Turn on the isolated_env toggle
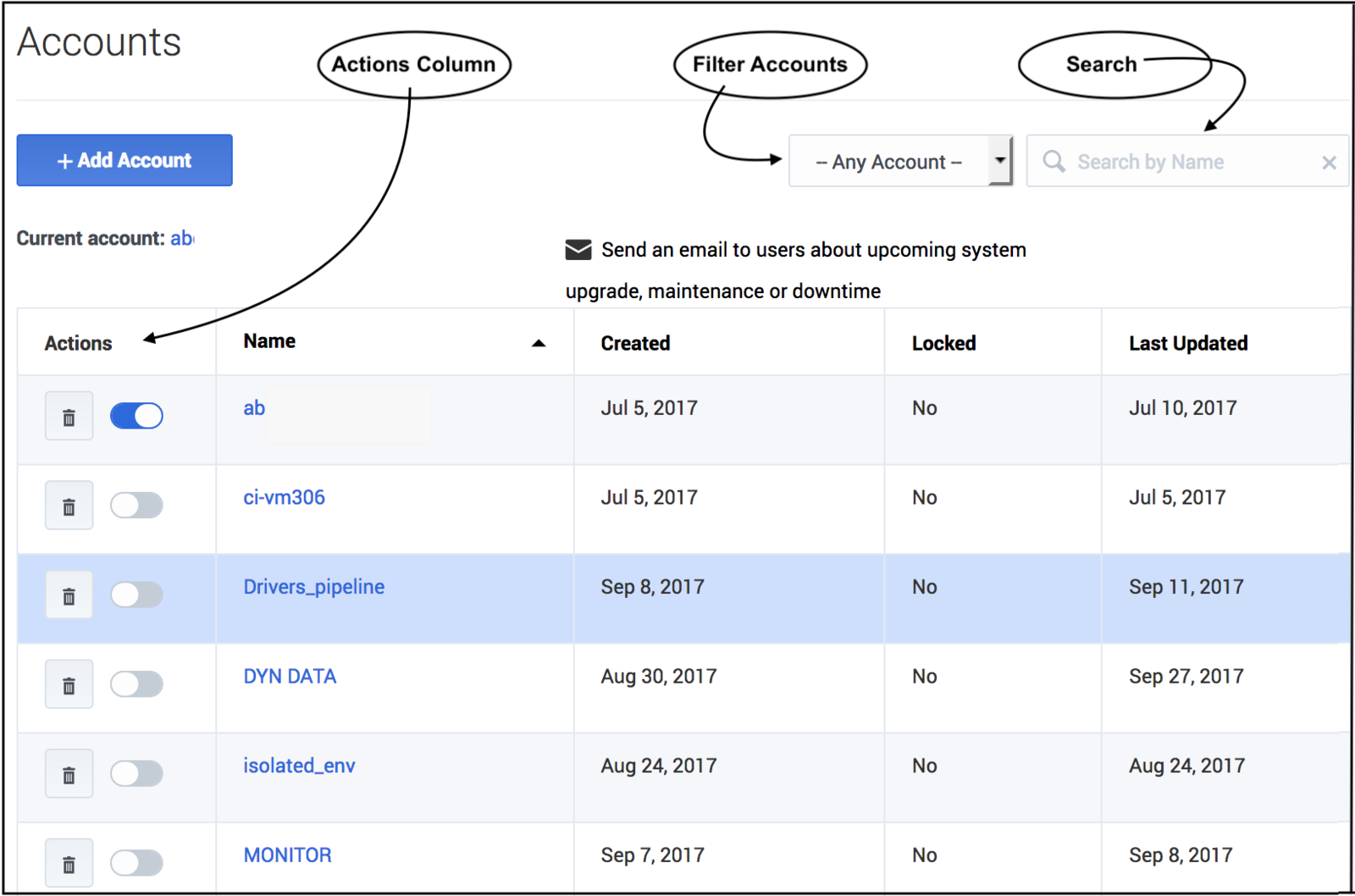The width and height of the screenshot is (1355, 896). coord(136,773)
